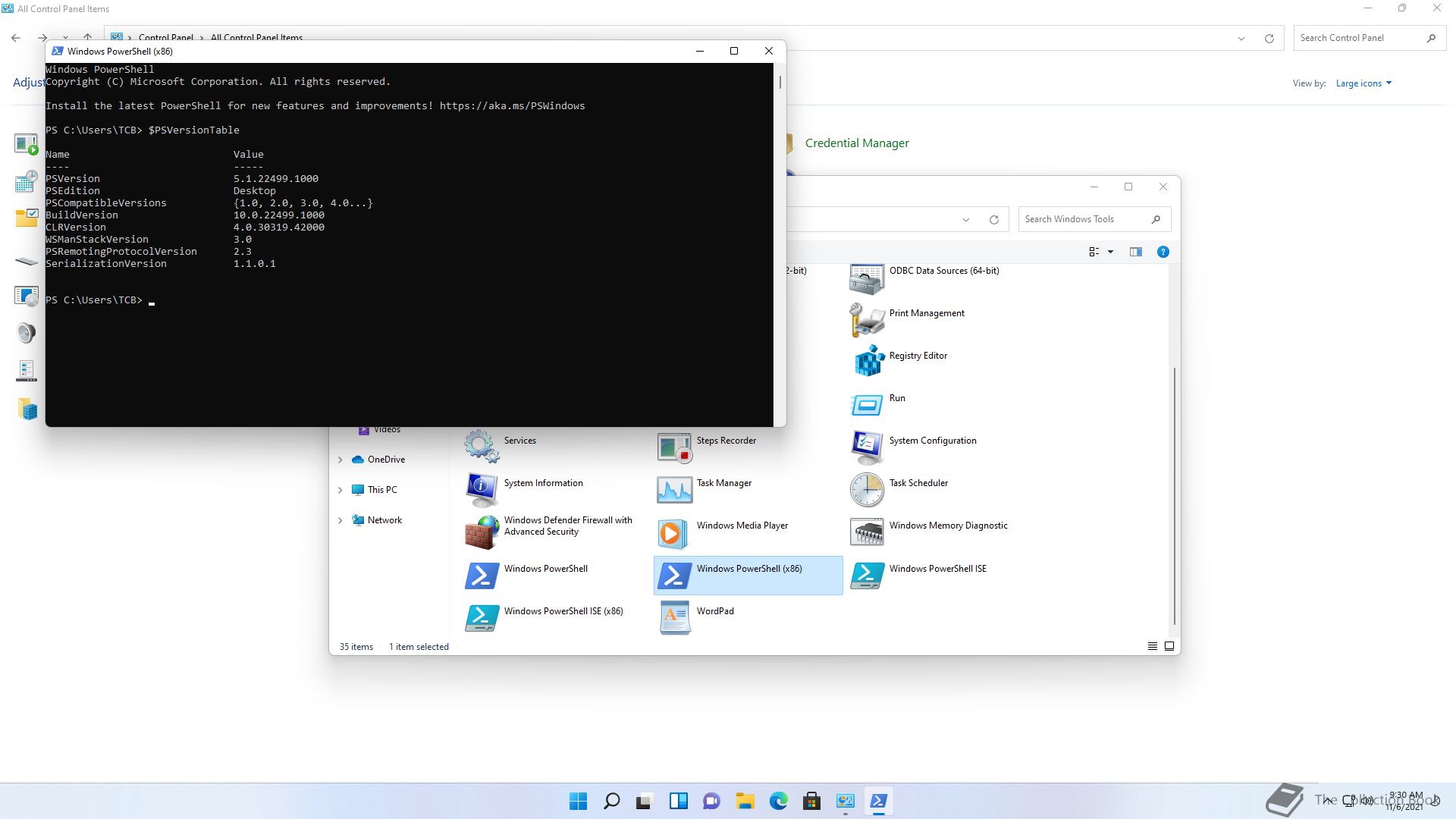Expand address history dropdown in Windows Tools

965,220
